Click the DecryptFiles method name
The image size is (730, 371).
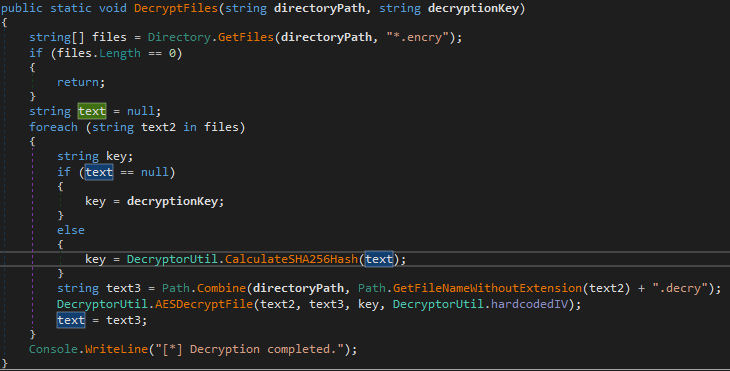pyautogui.click(x=176, y=8)
